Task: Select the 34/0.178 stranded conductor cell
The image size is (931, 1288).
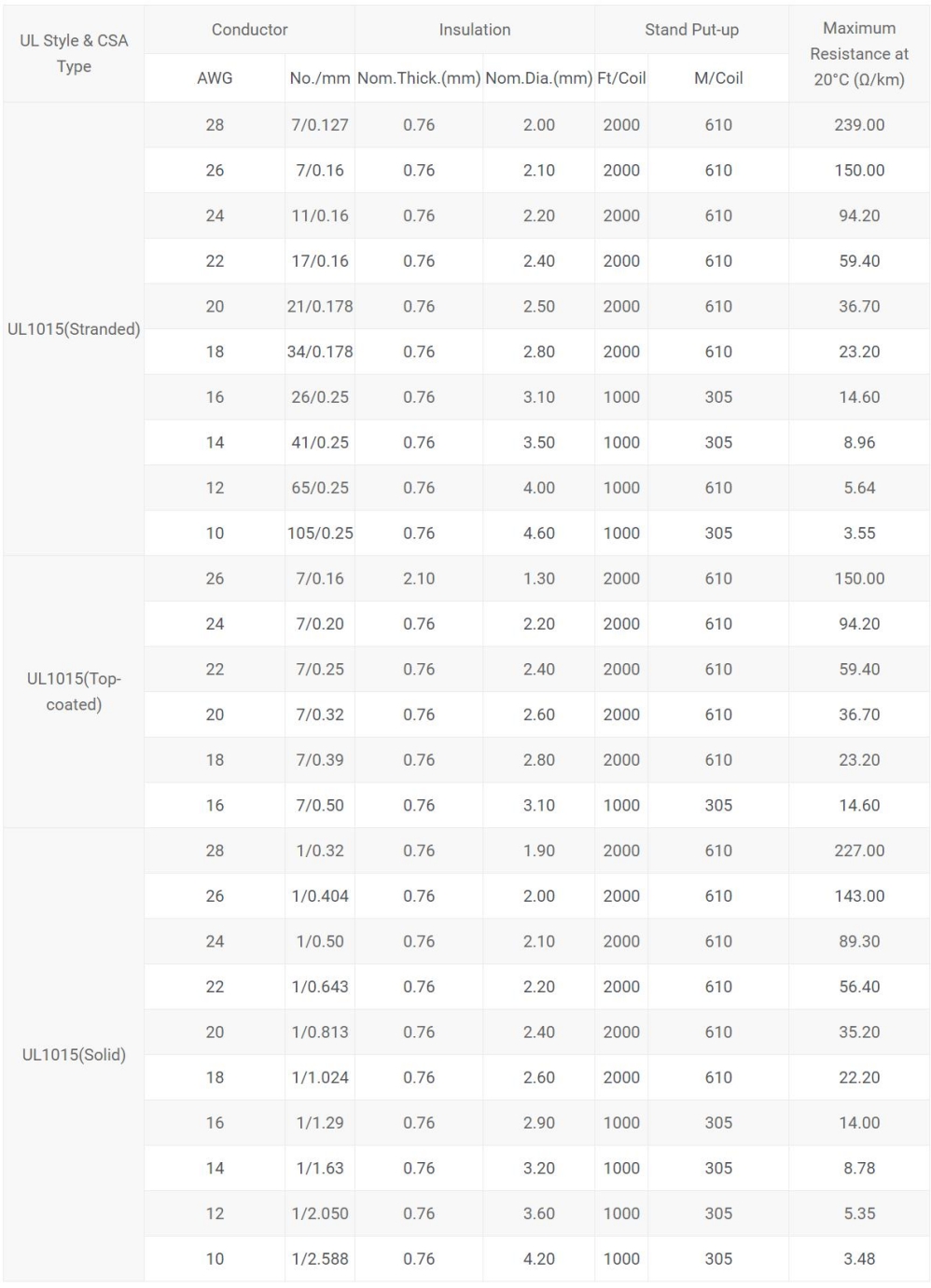Action: tap(320, 352)
